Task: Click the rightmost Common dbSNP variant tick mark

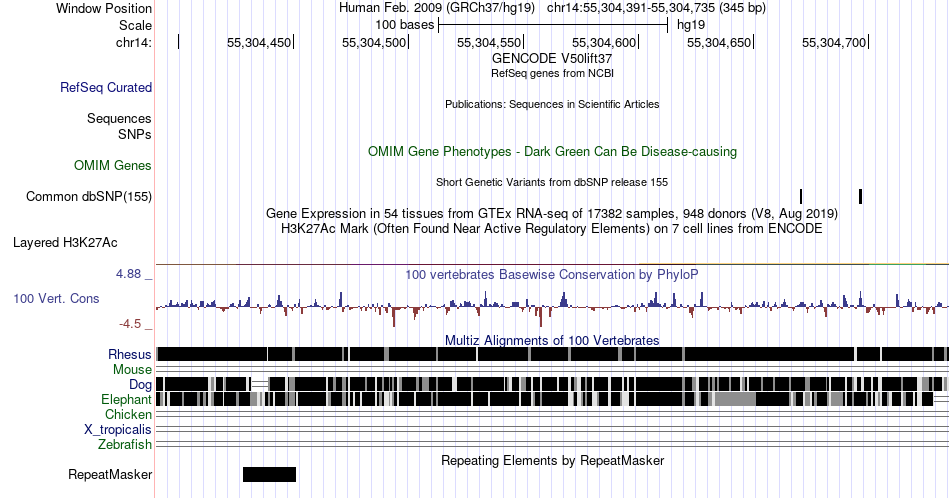Action: (860, 196)
